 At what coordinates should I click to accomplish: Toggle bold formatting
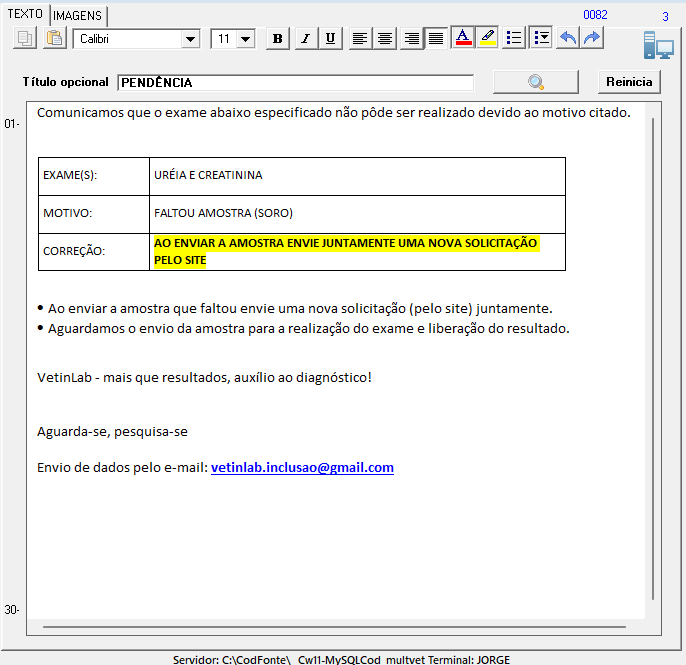coord(278,39)
